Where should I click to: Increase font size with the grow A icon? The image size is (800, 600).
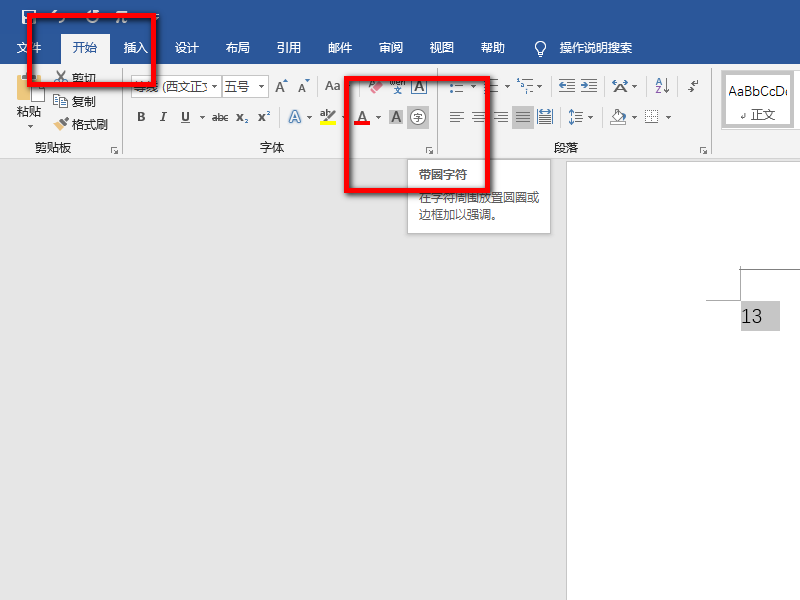[281, 86]
